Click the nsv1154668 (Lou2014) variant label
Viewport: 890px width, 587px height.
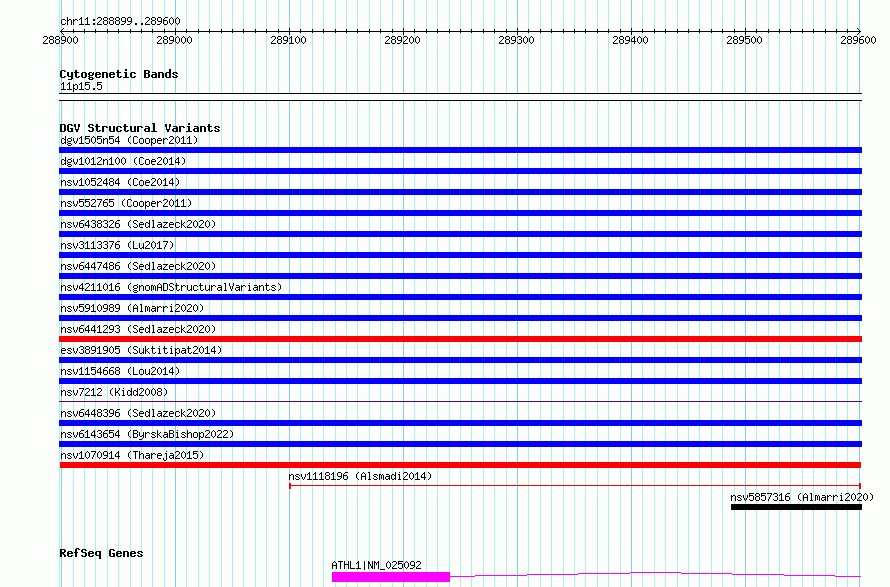coord(120,371)
